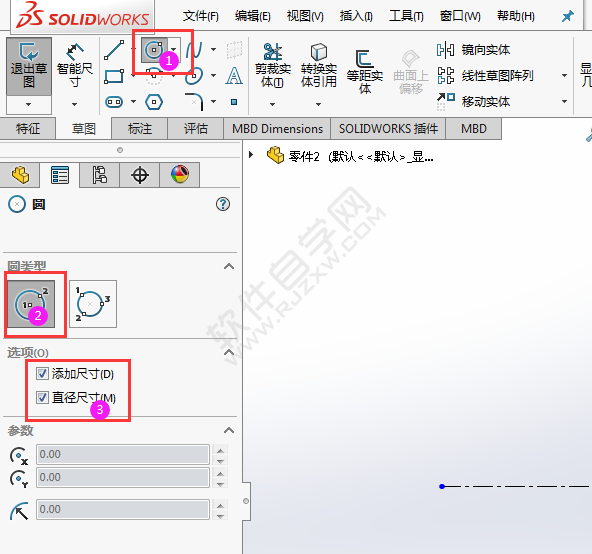The width and height of the screenshot is (592, 554).
Task: Open the dropdown under 转换实体引用
Action: coord(318,105)
